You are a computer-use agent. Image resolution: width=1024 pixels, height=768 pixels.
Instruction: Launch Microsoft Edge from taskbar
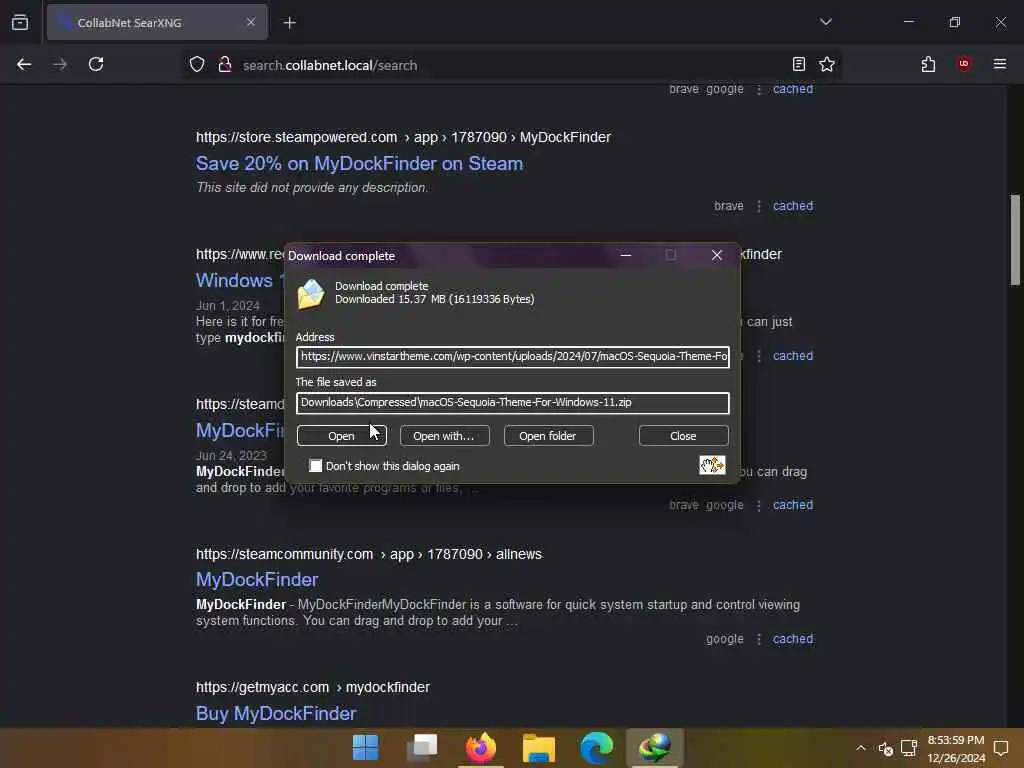tap(596, 748)
